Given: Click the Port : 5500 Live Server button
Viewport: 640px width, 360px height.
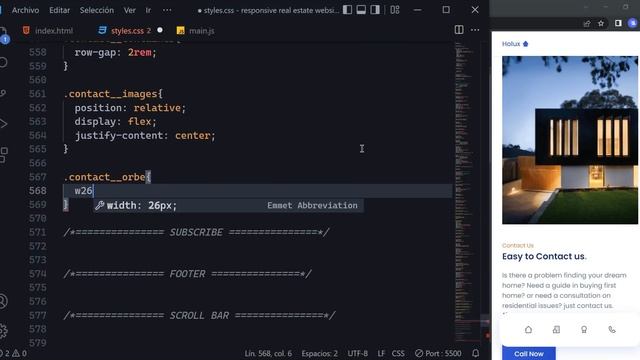Looking at the screenshot, I should click(438, 353).
